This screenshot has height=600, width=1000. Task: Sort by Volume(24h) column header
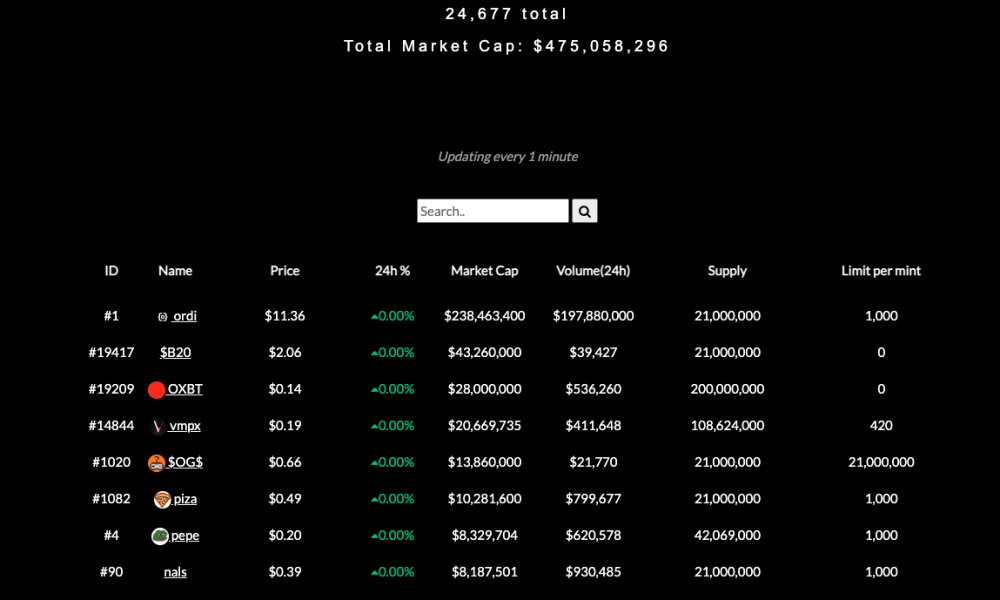(x=593, y=270)
